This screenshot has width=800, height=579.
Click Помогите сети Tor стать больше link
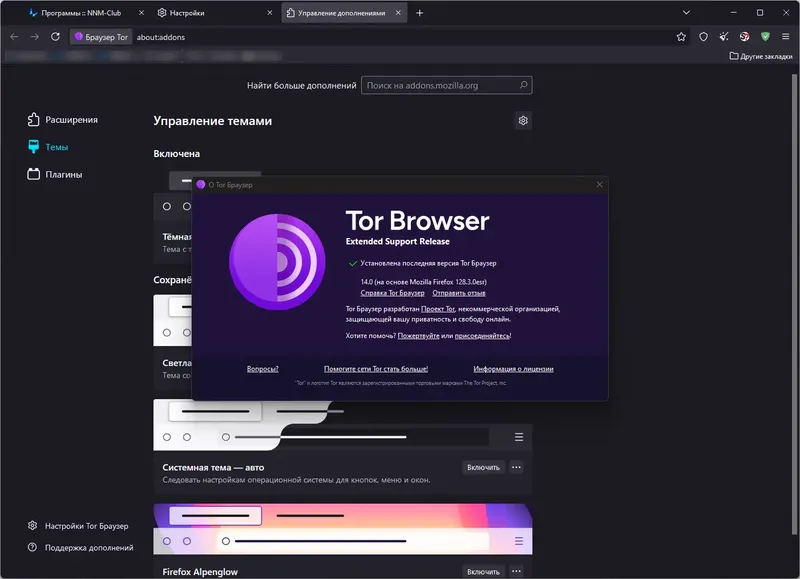(376, 369)
